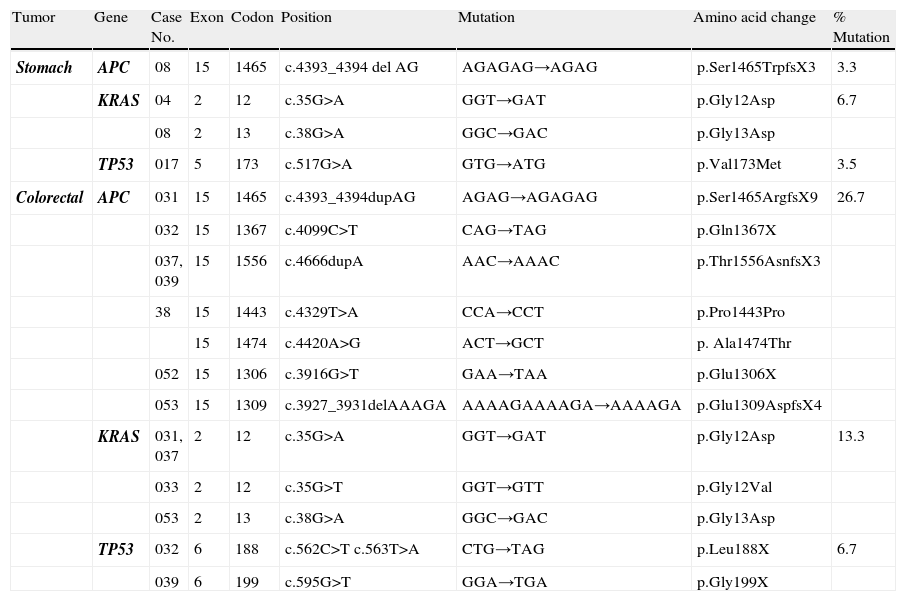The image size is (906, 601).
Task: Select the Stomach tumor row label
Action: tap(45, 68)
